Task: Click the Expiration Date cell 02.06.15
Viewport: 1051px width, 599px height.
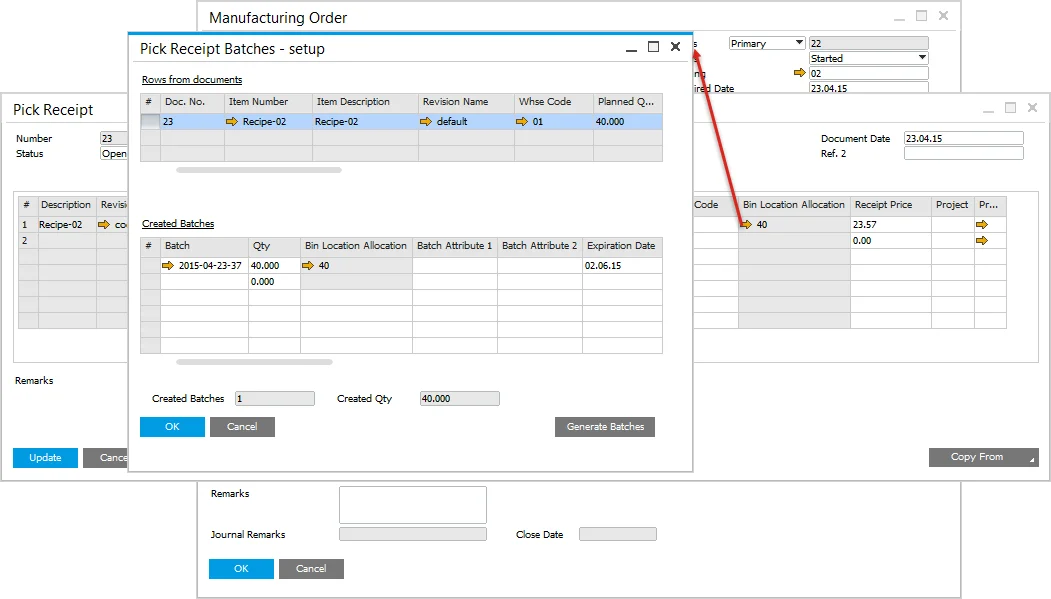Action: (x=621, y=266)
